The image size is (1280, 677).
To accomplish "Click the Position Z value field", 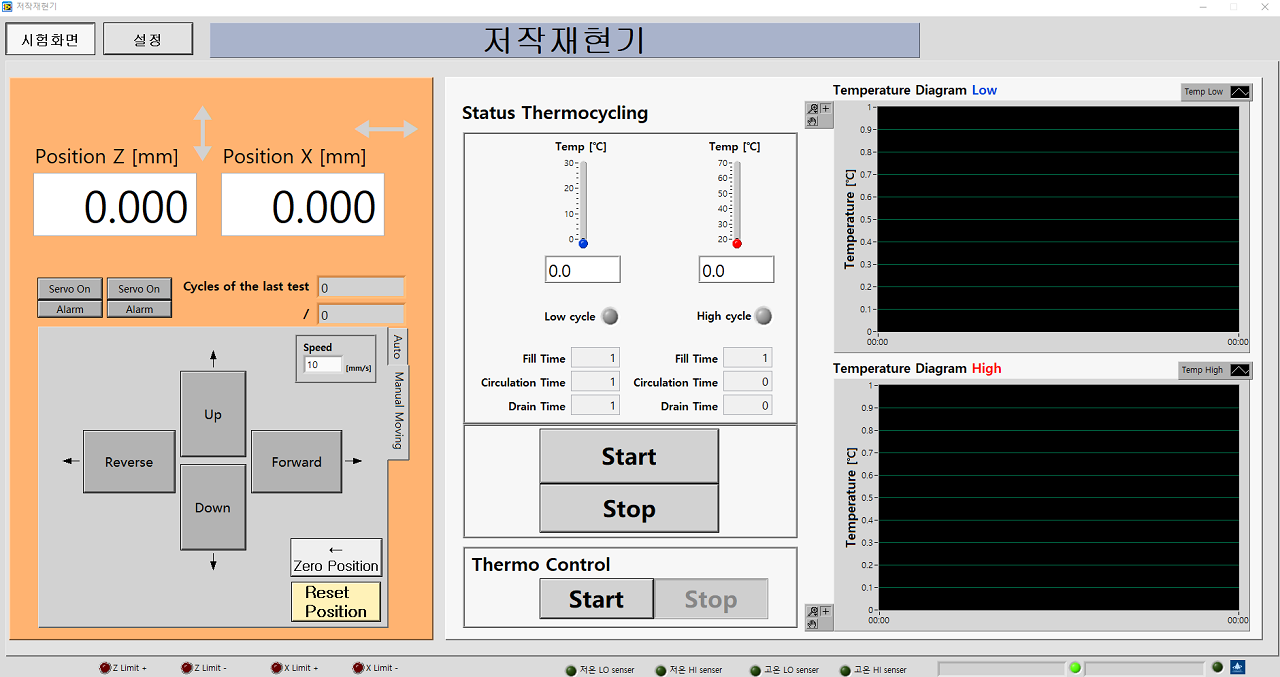I will pyautogui.click(x=115, y=205).
